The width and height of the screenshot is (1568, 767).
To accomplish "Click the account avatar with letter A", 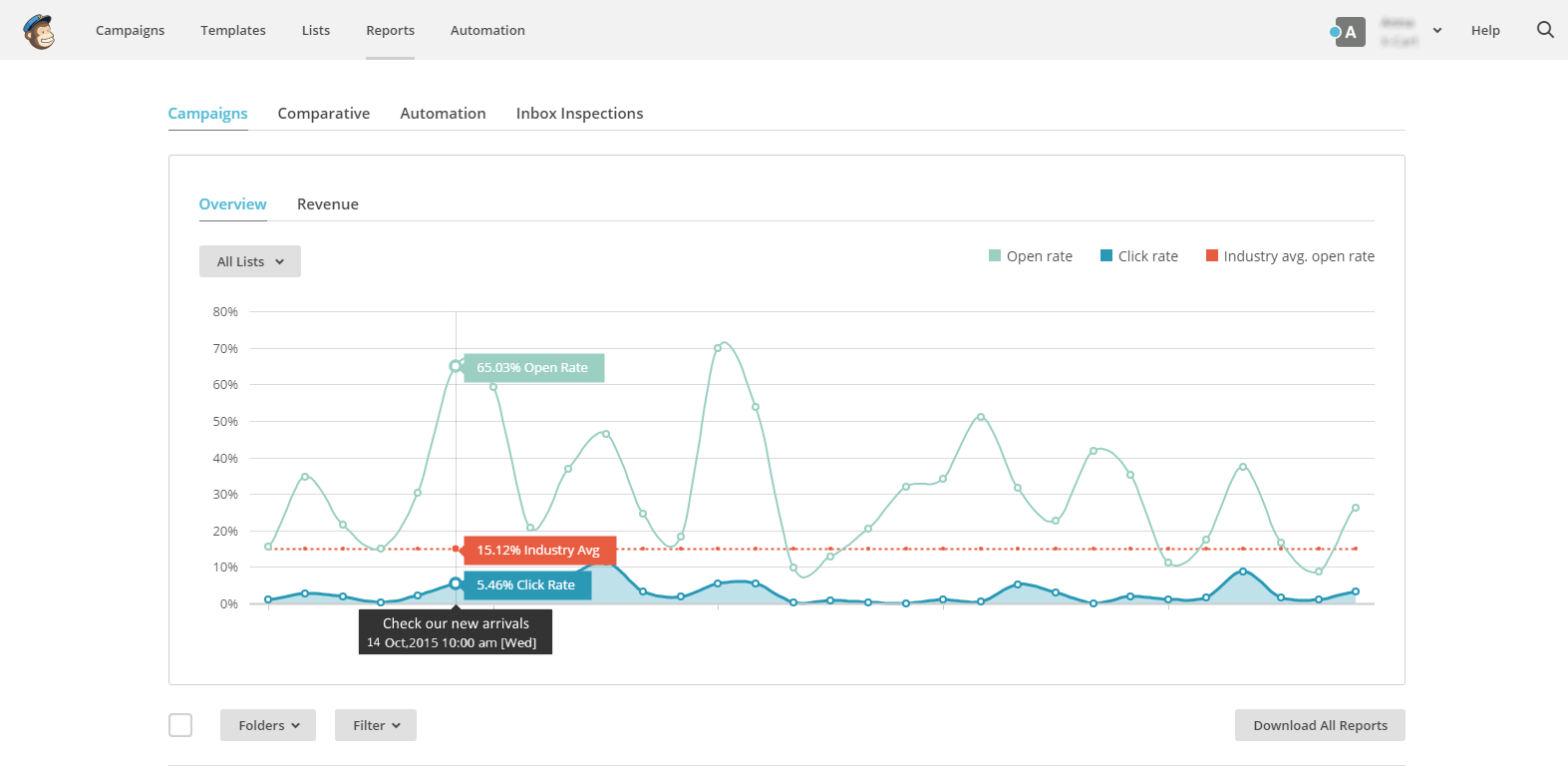I will pos(1349,32).
